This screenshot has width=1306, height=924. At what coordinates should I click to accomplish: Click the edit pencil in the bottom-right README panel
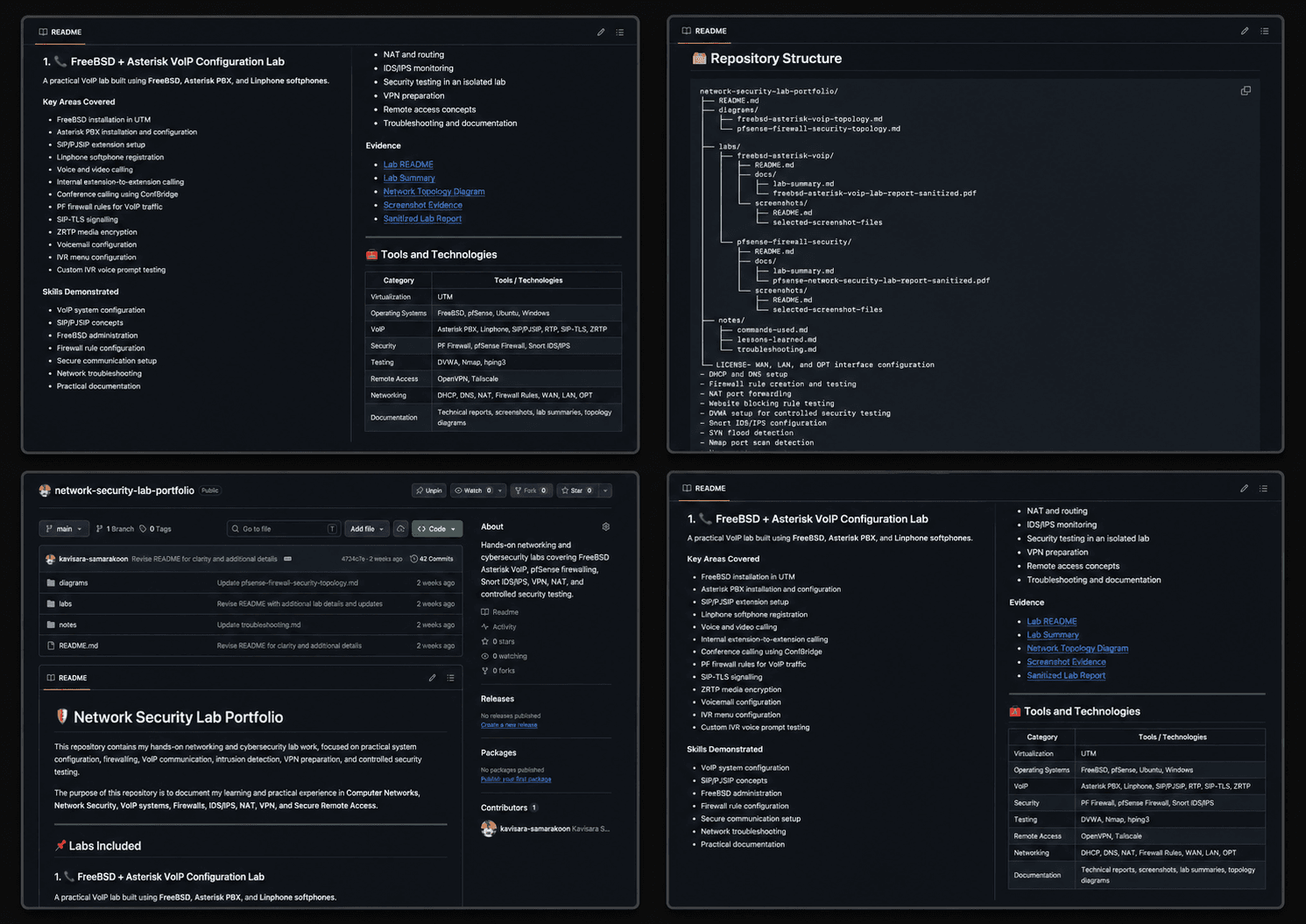point(1244,489)
